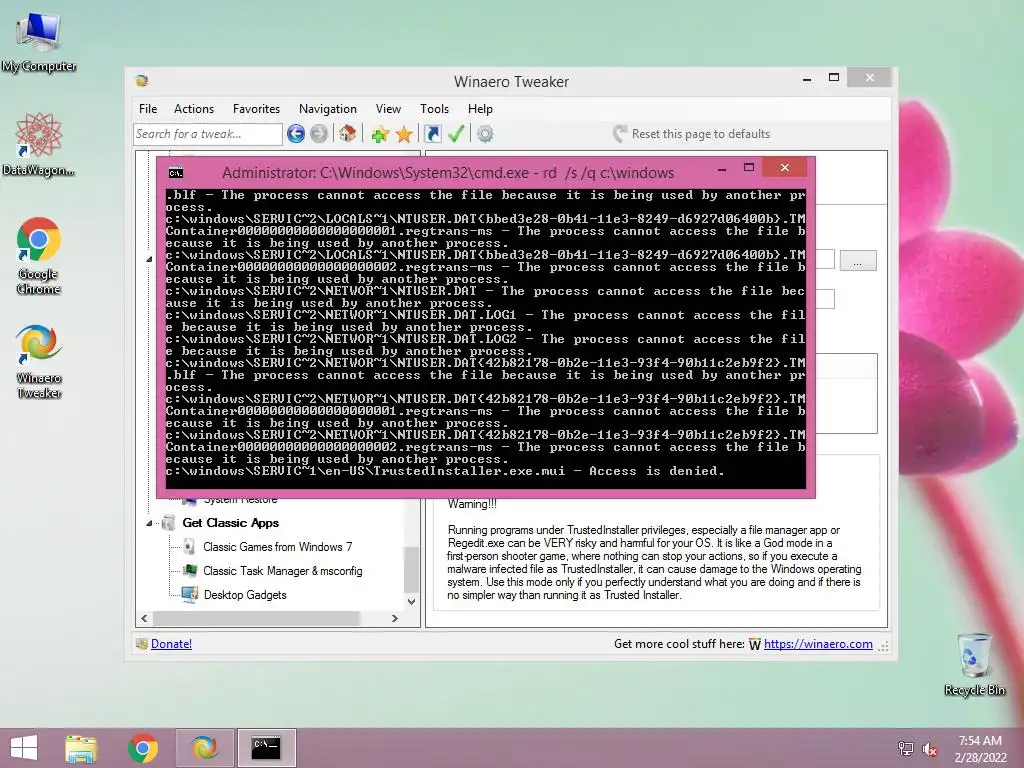Click the cmd.exe window title text
This screenshot has height=768, width=1024.
click(x=448, y=172)
